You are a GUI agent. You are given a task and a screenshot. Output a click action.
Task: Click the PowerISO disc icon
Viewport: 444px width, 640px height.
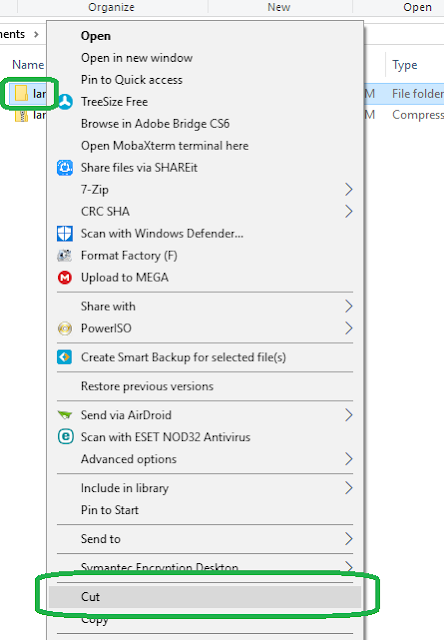(65, 328)
